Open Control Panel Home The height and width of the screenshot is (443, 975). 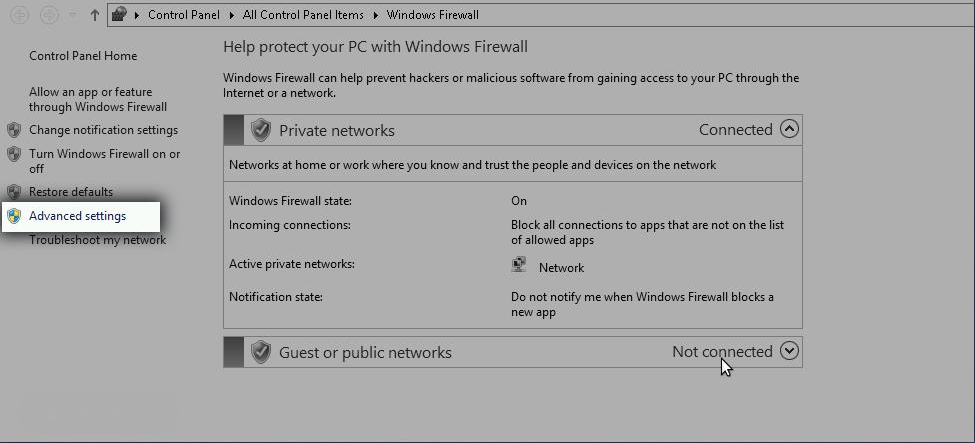click(83, 56)
